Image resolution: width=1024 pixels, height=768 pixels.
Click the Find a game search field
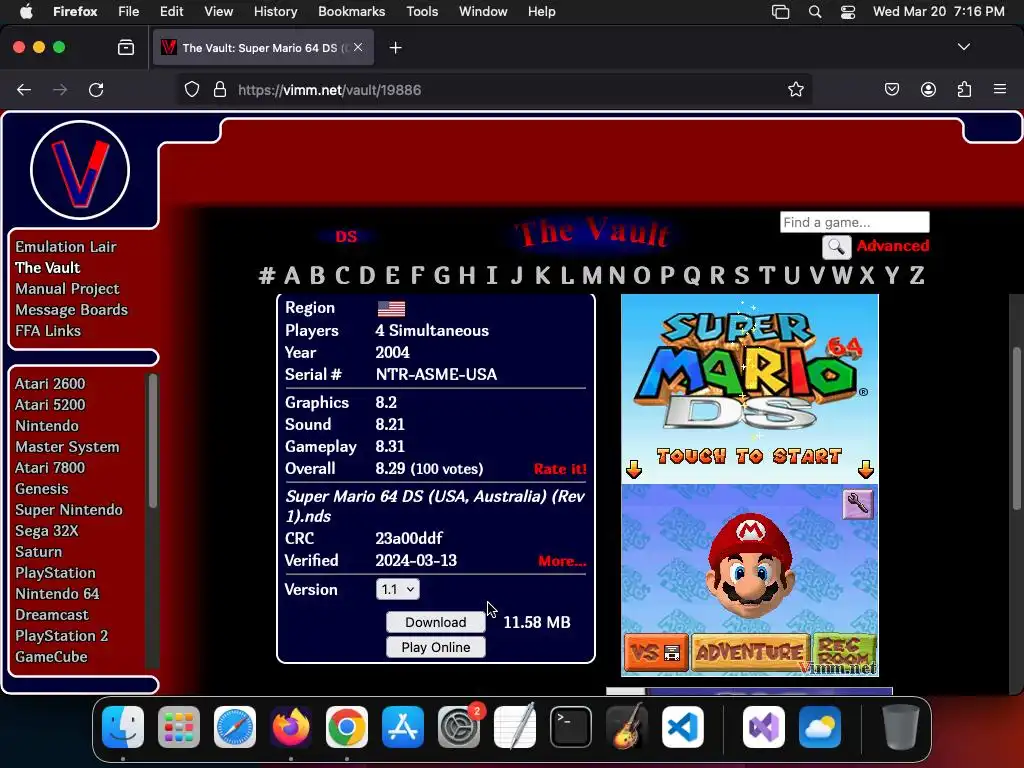coord(854,222)
